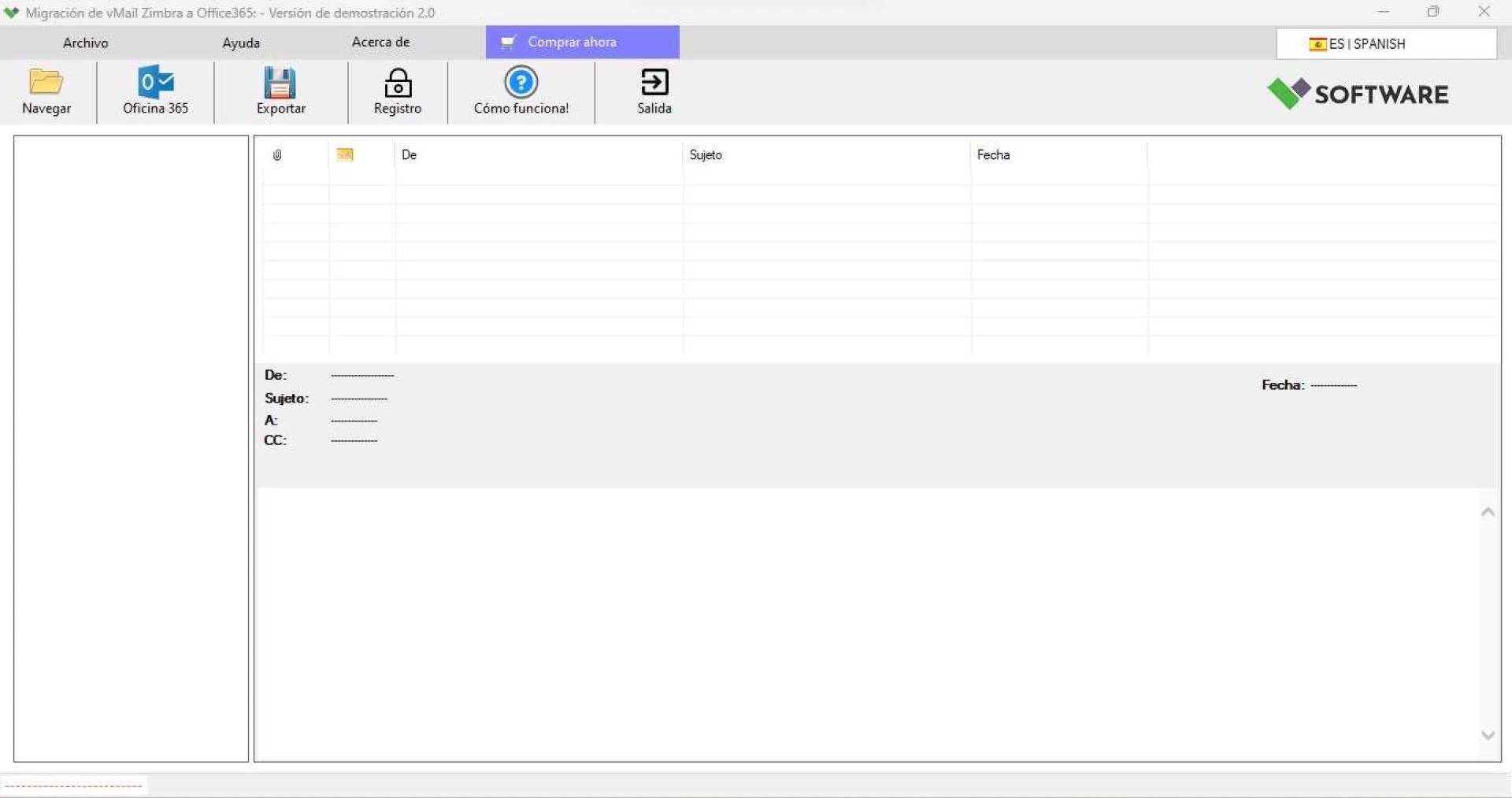The width and height of the screenshot is (1512, 798).
Task: Click the envelope column header icon
Action: [345, 155]
